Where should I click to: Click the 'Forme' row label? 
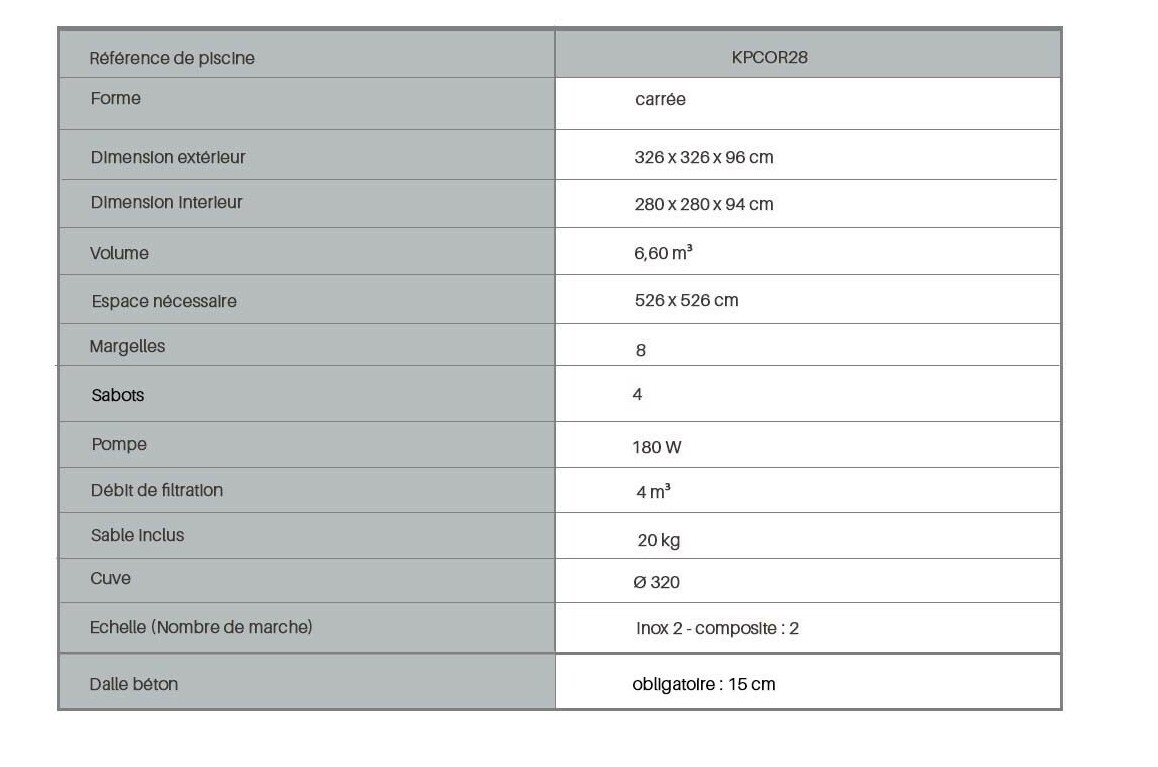coord(115,98)
